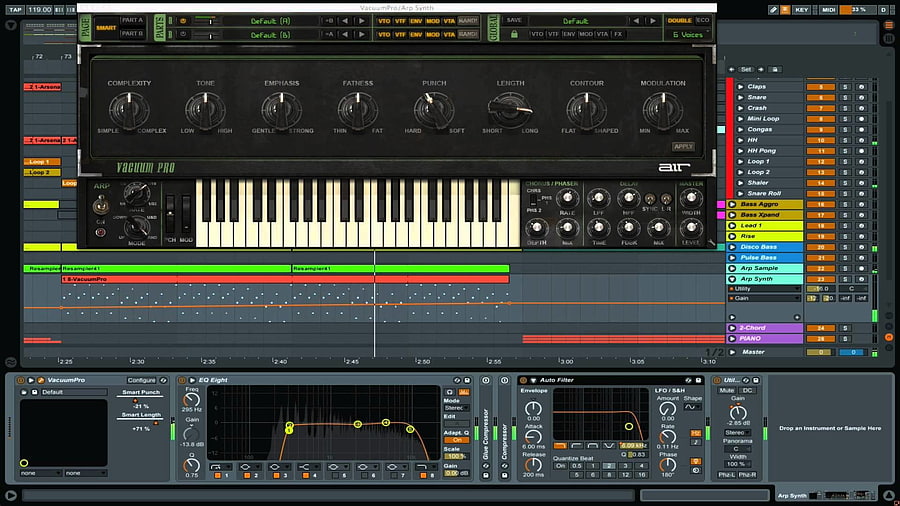Screen dimensions: 900x506
Task: Toggle the EQ Eight spectrum analyzer button
Action: (464, 392)
